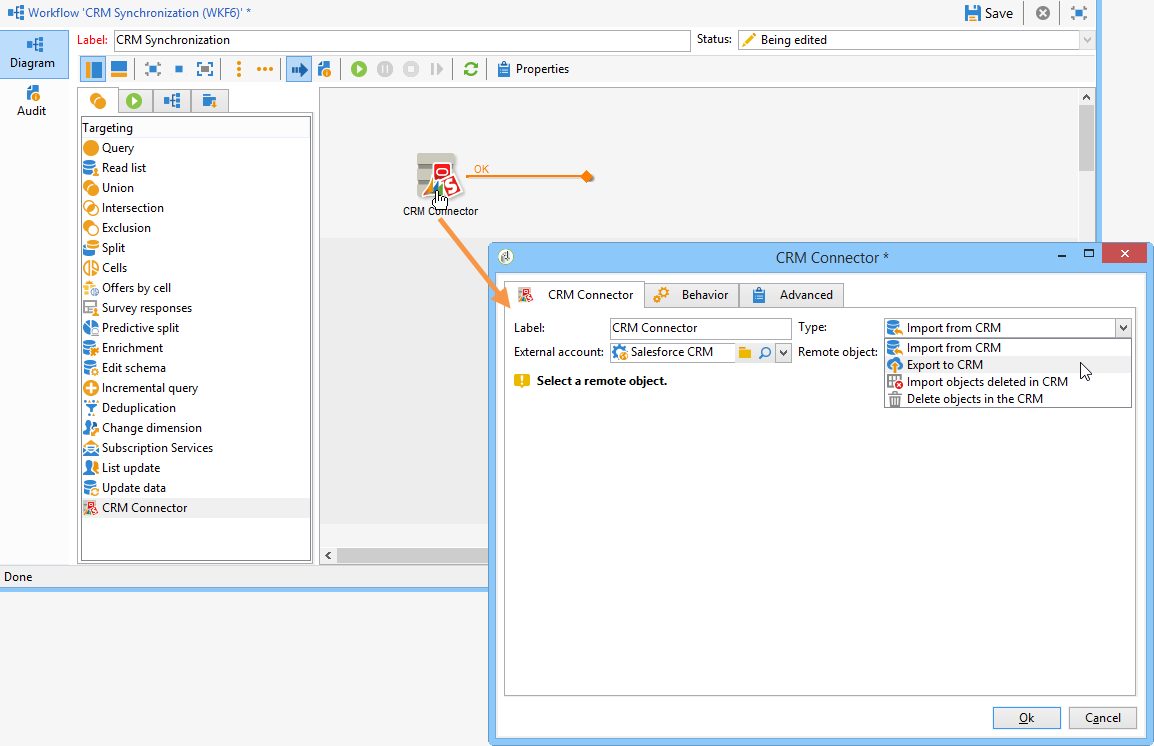1154x746 pixels.
Task: Choose Export to CRM option
Action: [x=1008, y=365]
